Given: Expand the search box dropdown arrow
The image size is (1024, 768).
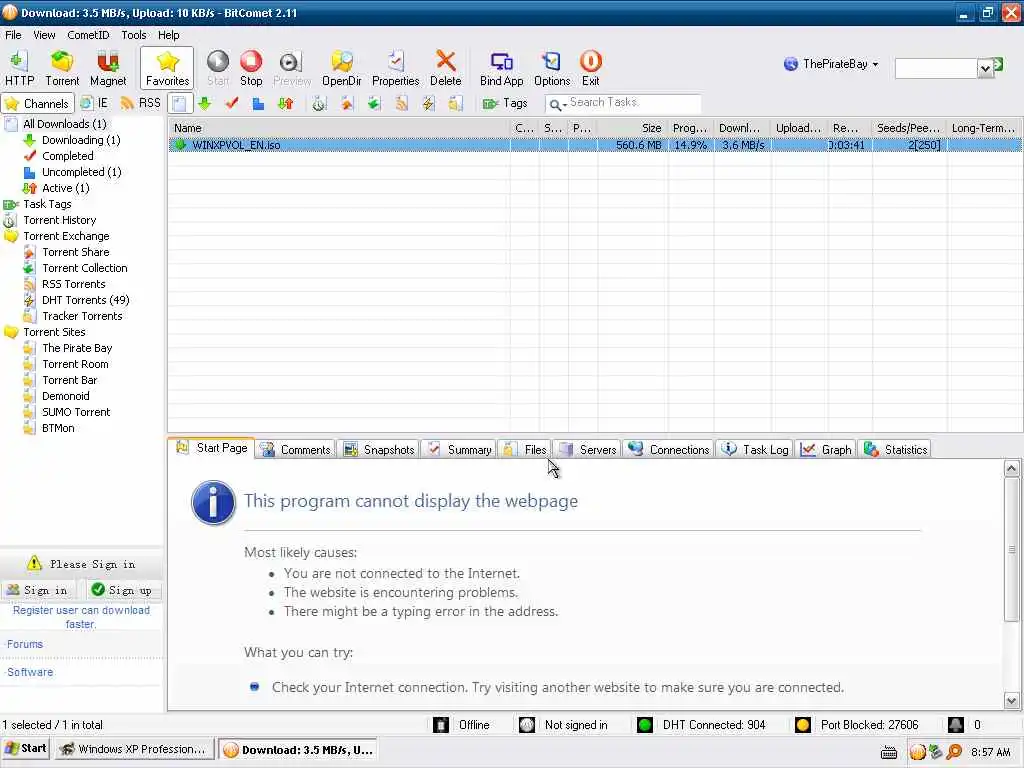Looking at the screenshot, I should 985,68.
